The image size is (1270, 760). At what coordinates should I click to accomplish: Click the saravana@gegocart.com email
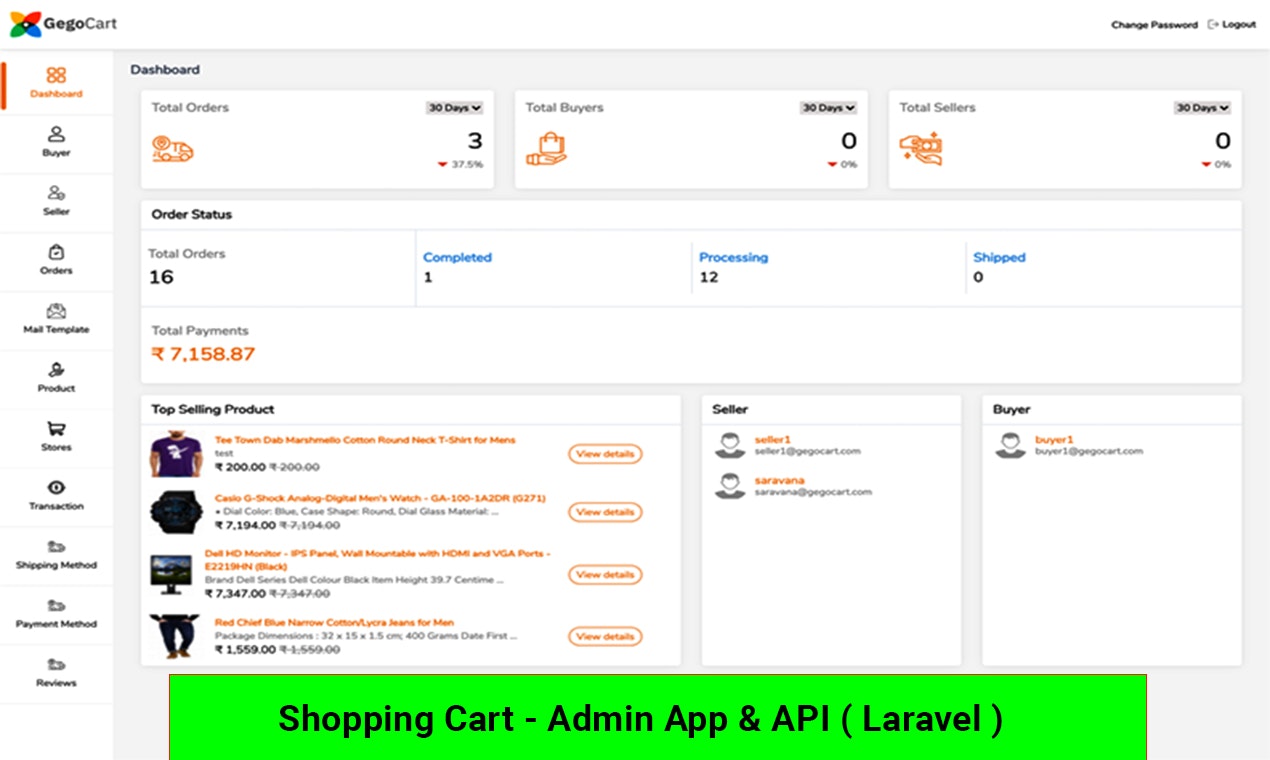pyautogui.click(x=813, y=492)
